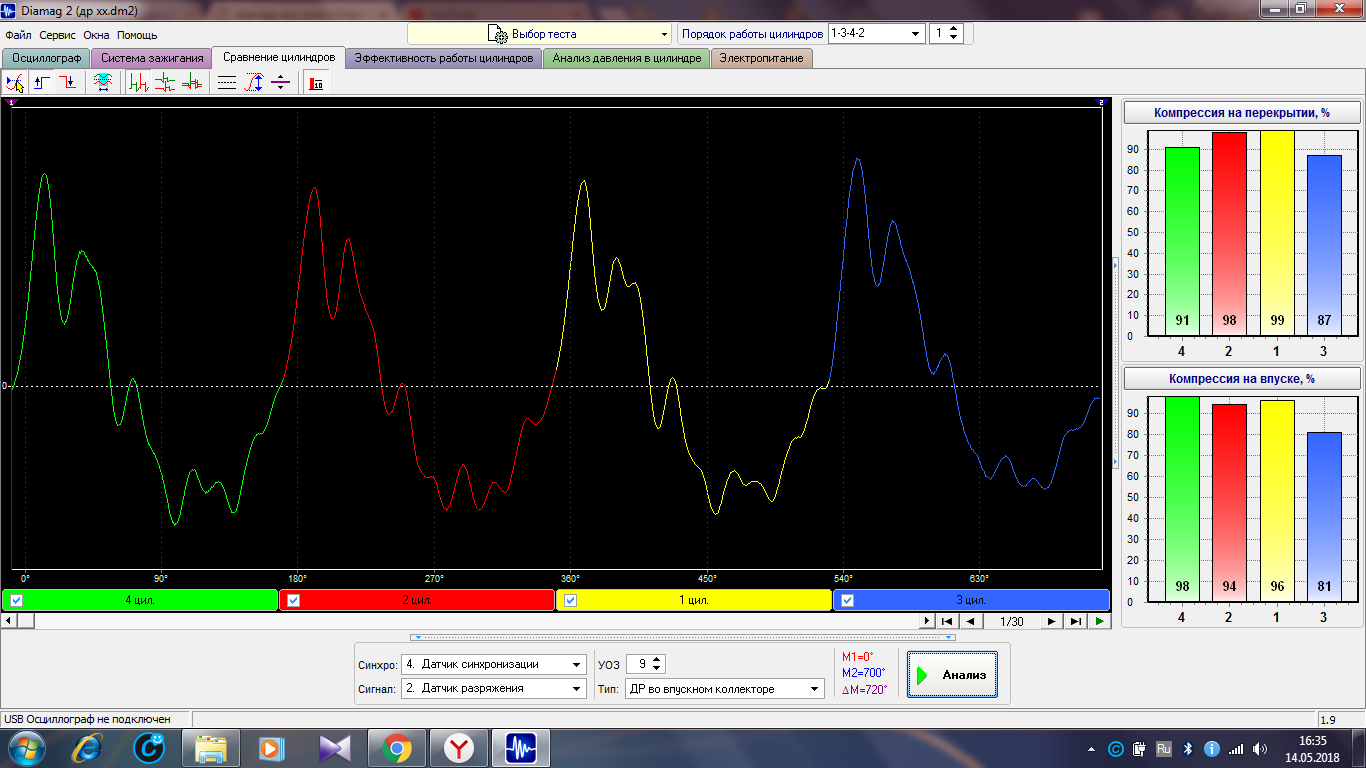
Task: Open the Сервис menu
Action: pyautogui.click(x=58, y=35)
